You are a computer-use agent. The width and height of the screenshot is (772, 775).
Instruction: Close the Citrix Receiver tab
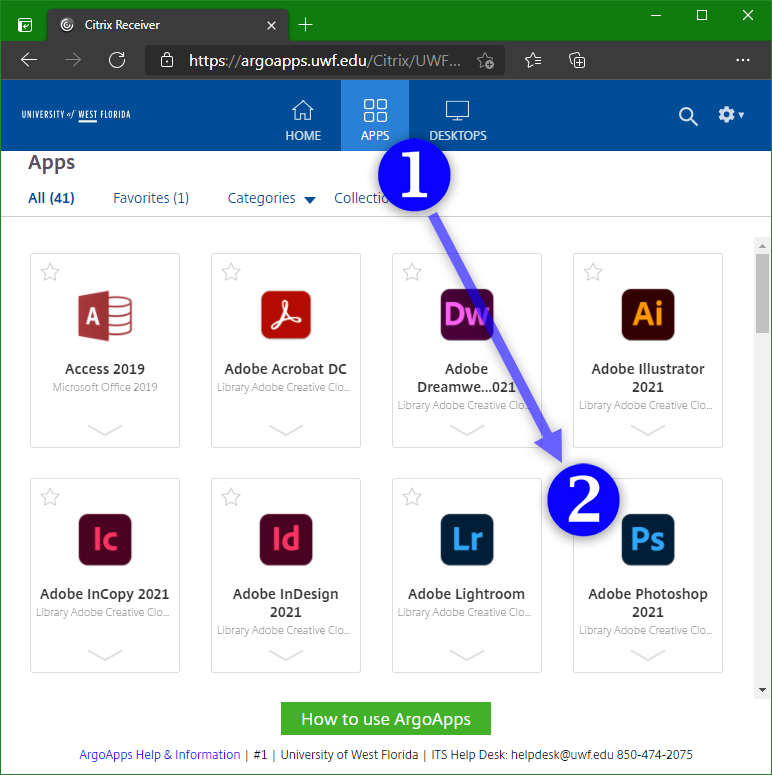click(271, 25)
